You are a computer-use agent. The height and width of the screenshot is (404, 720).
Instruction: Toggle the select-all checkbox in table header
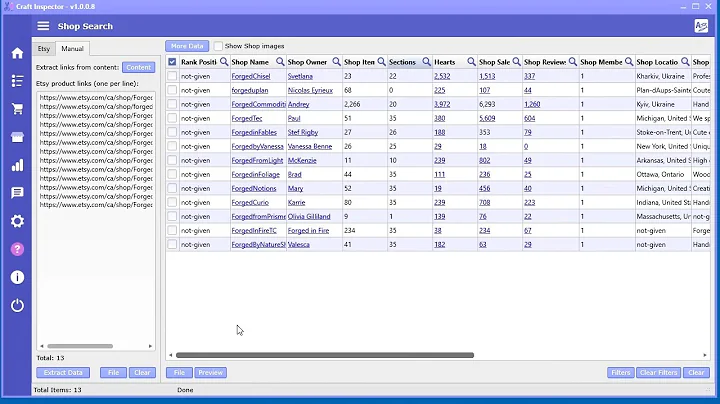[172, 62]
